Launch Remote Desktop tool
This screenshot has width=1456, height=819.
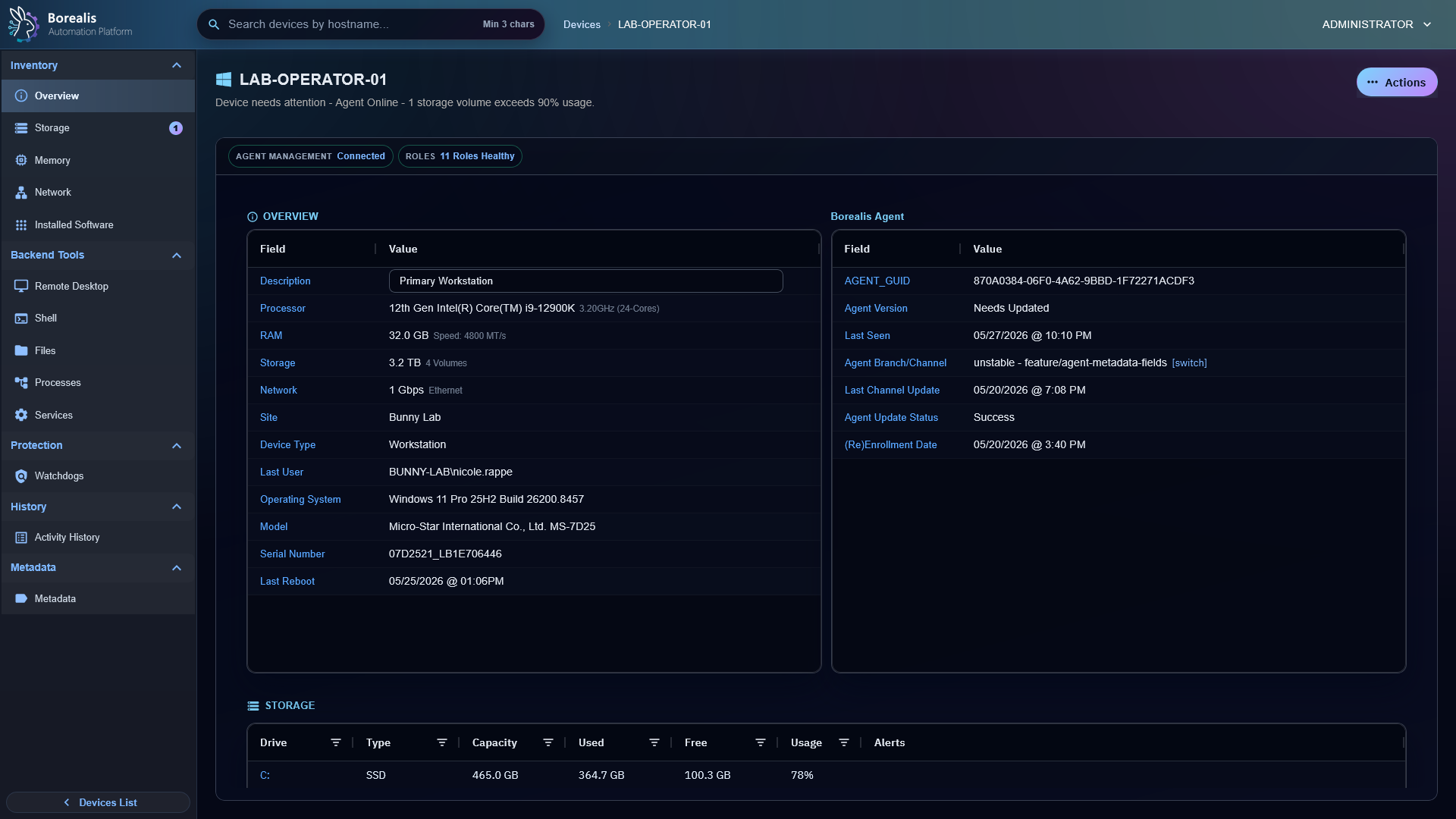98,287
